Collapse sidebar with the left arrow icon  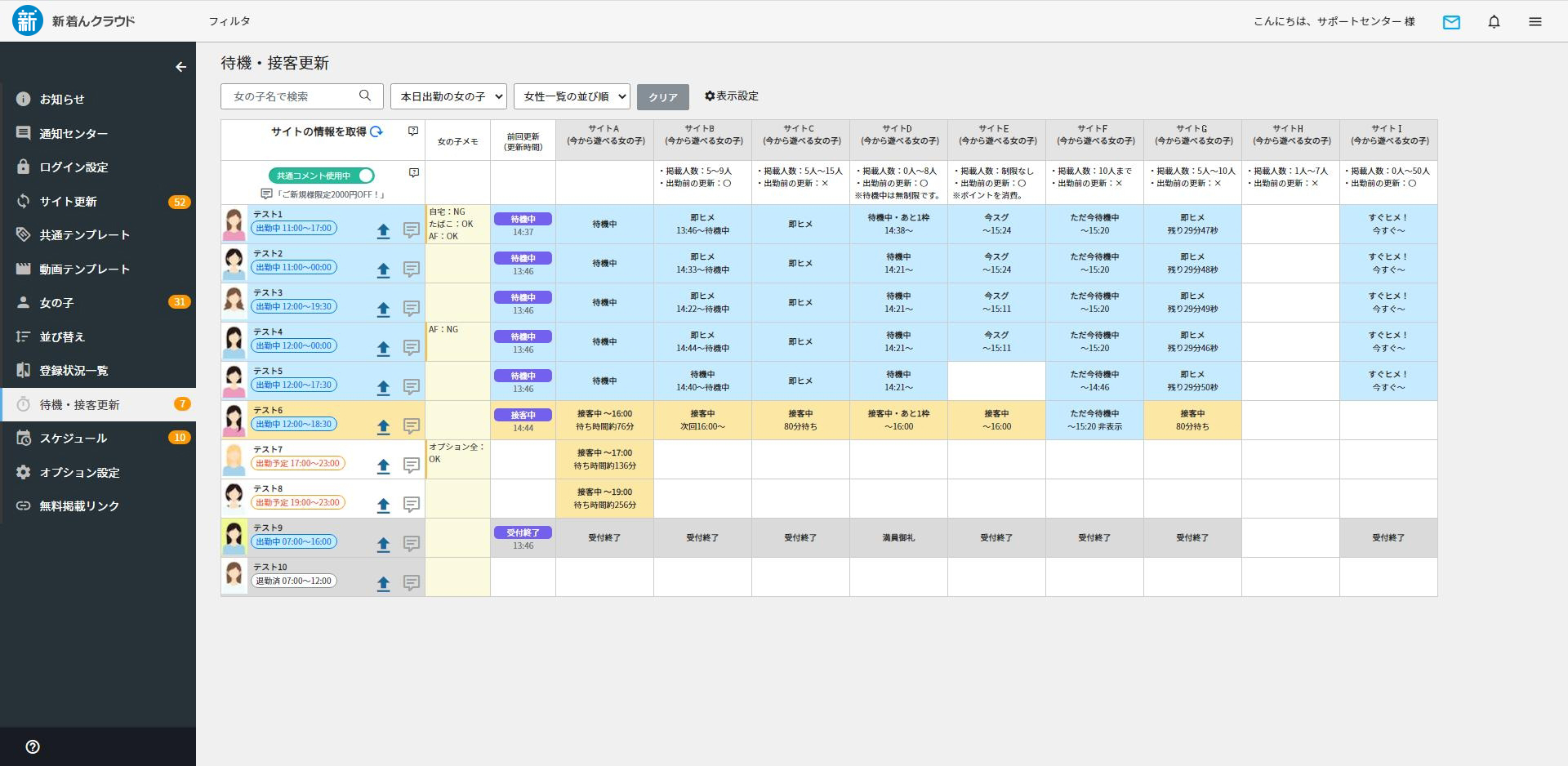(180, 67)
